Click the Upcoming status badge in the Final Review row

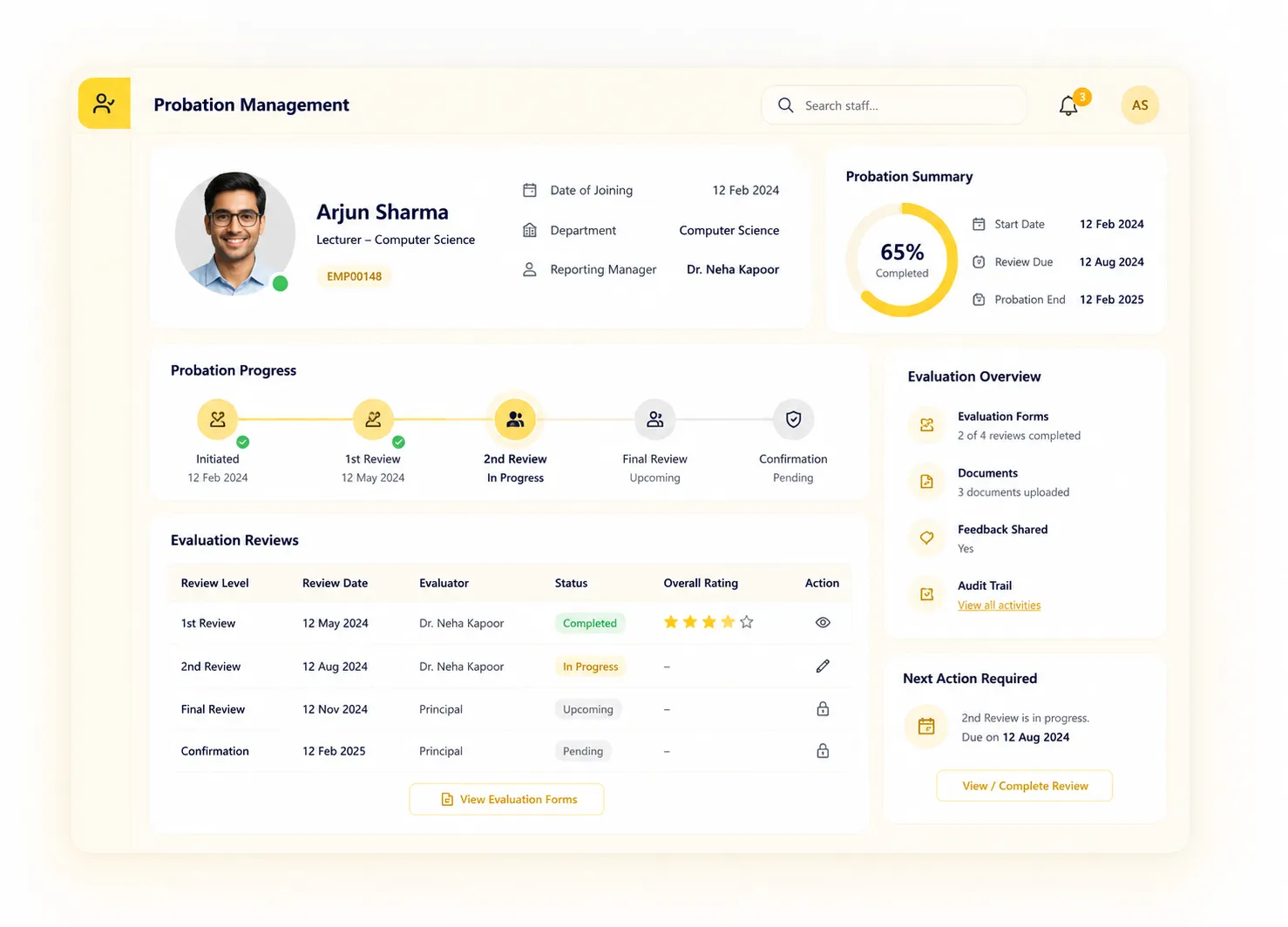588,709
